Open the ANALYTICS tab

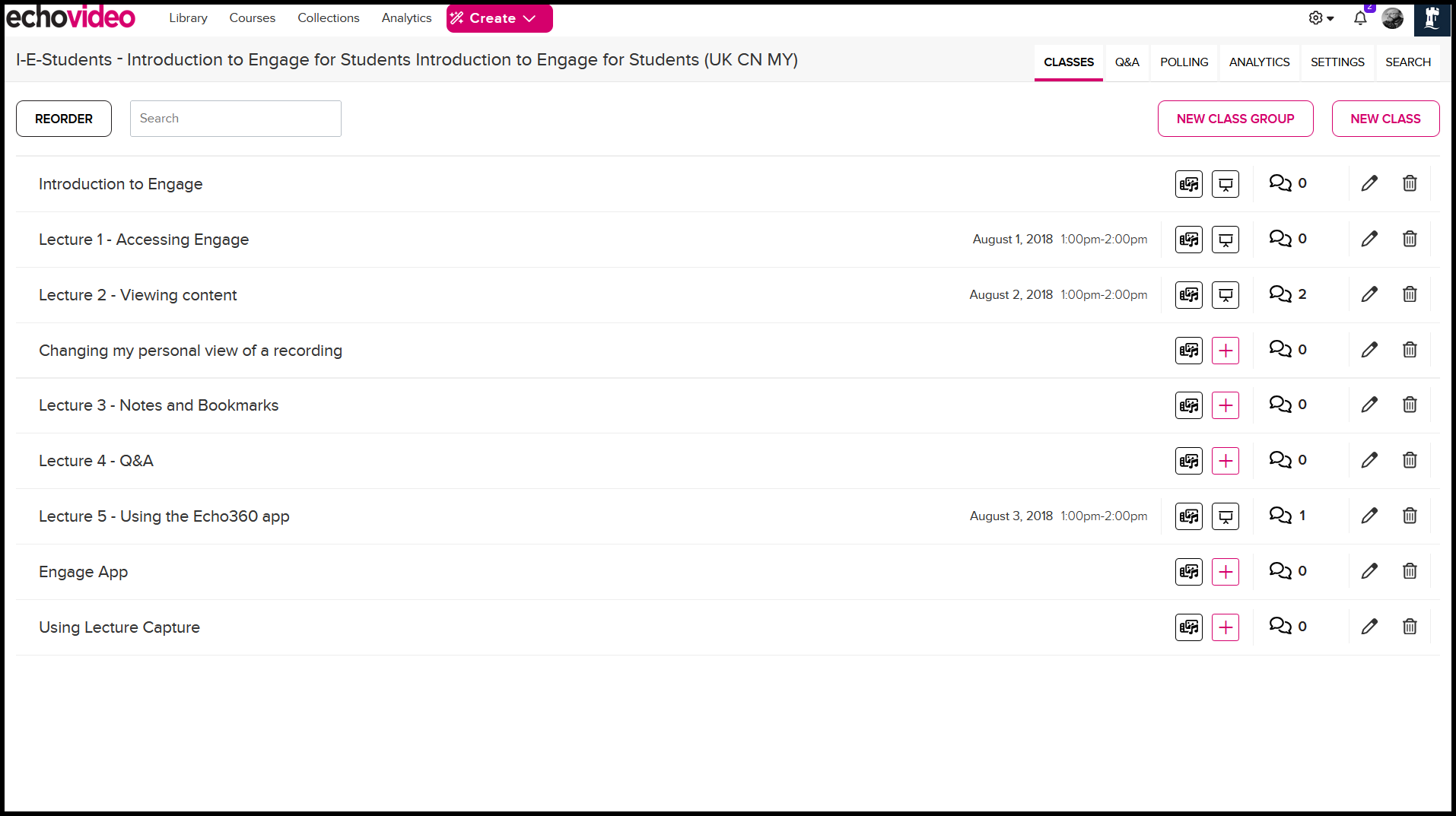(x=1258, y=62)
